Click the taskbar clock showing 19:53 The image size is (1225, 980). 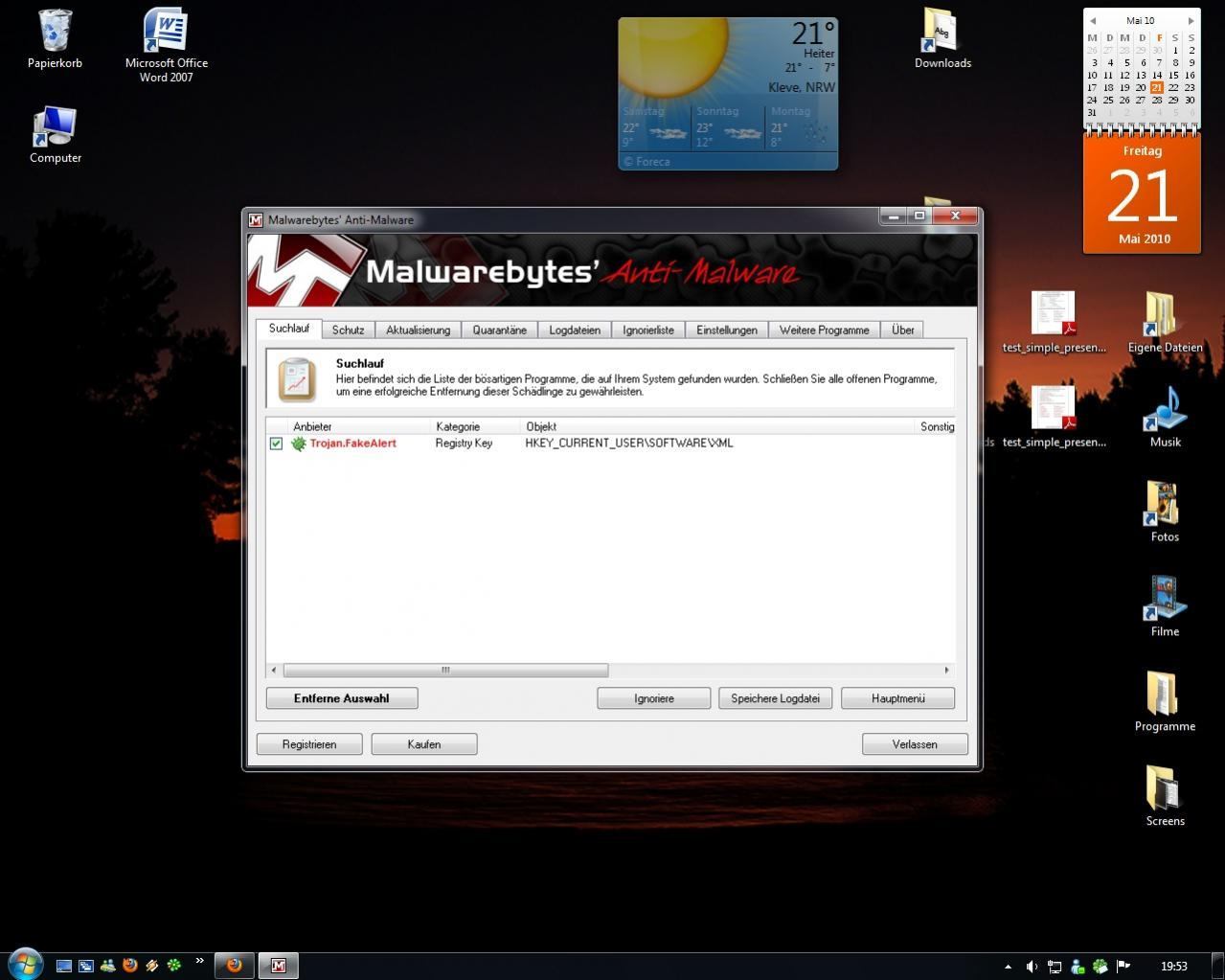[1173, 967]
